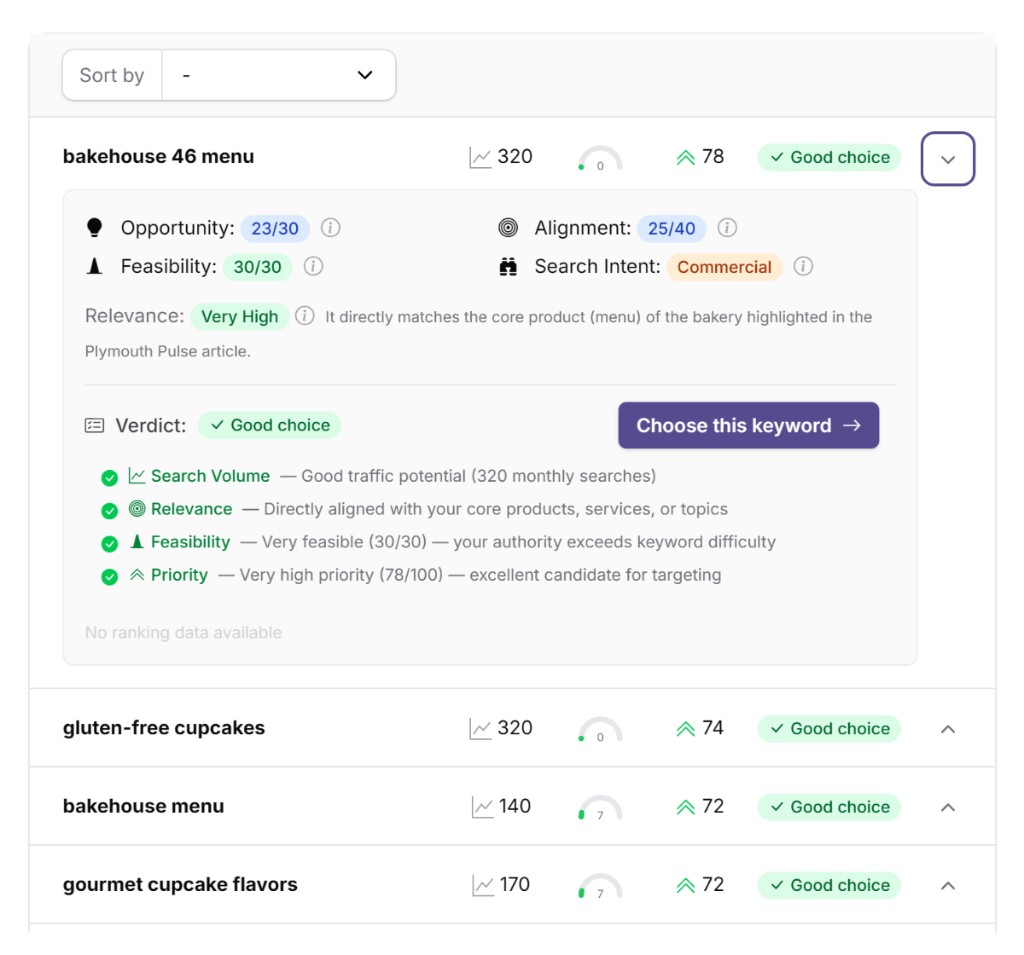Click the green checkmark beside the Feasibility criterion
Image resolution: width=1024 pixels, height=955 pixels.
[x=110, y=542]
